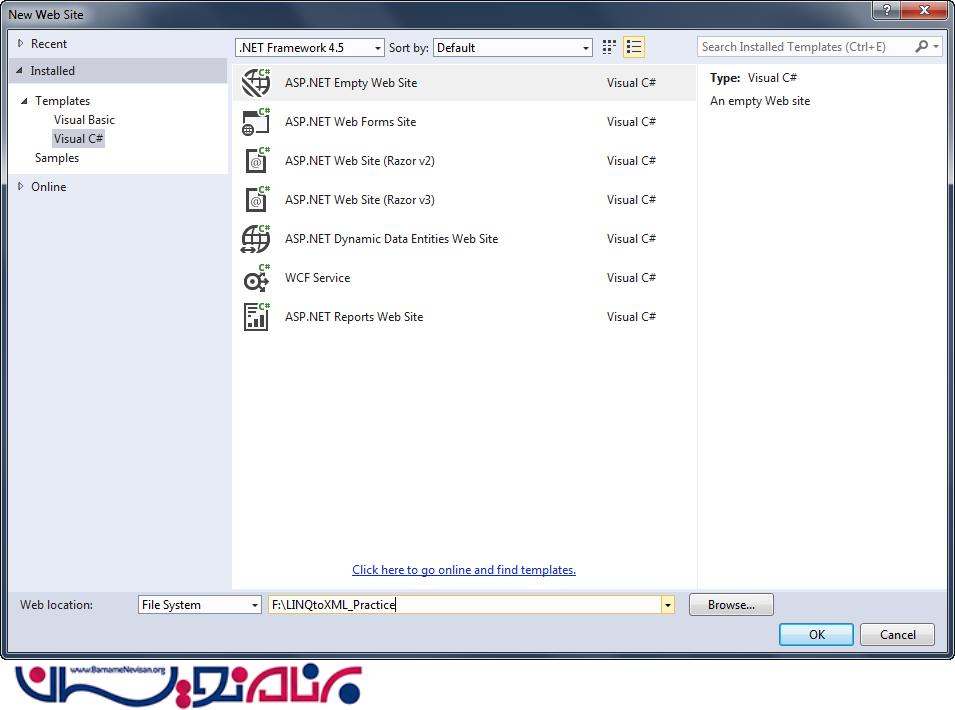Select ASP.NET Empty Web Site template name
This screenshot has width=955, height=710.
[x=351, y=83]
